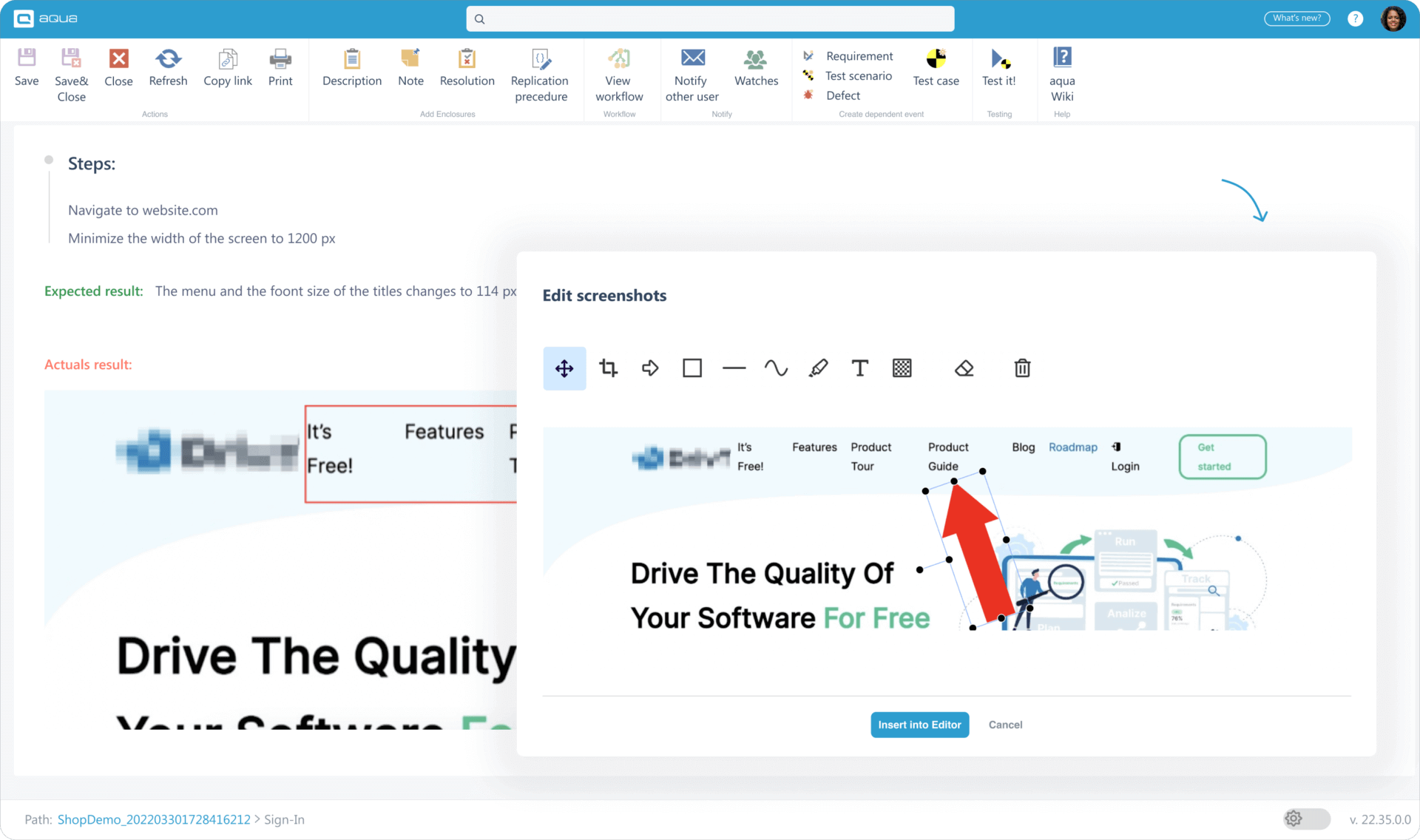
Task: Create a dependent Defect
Action: [x=842, y=95]
